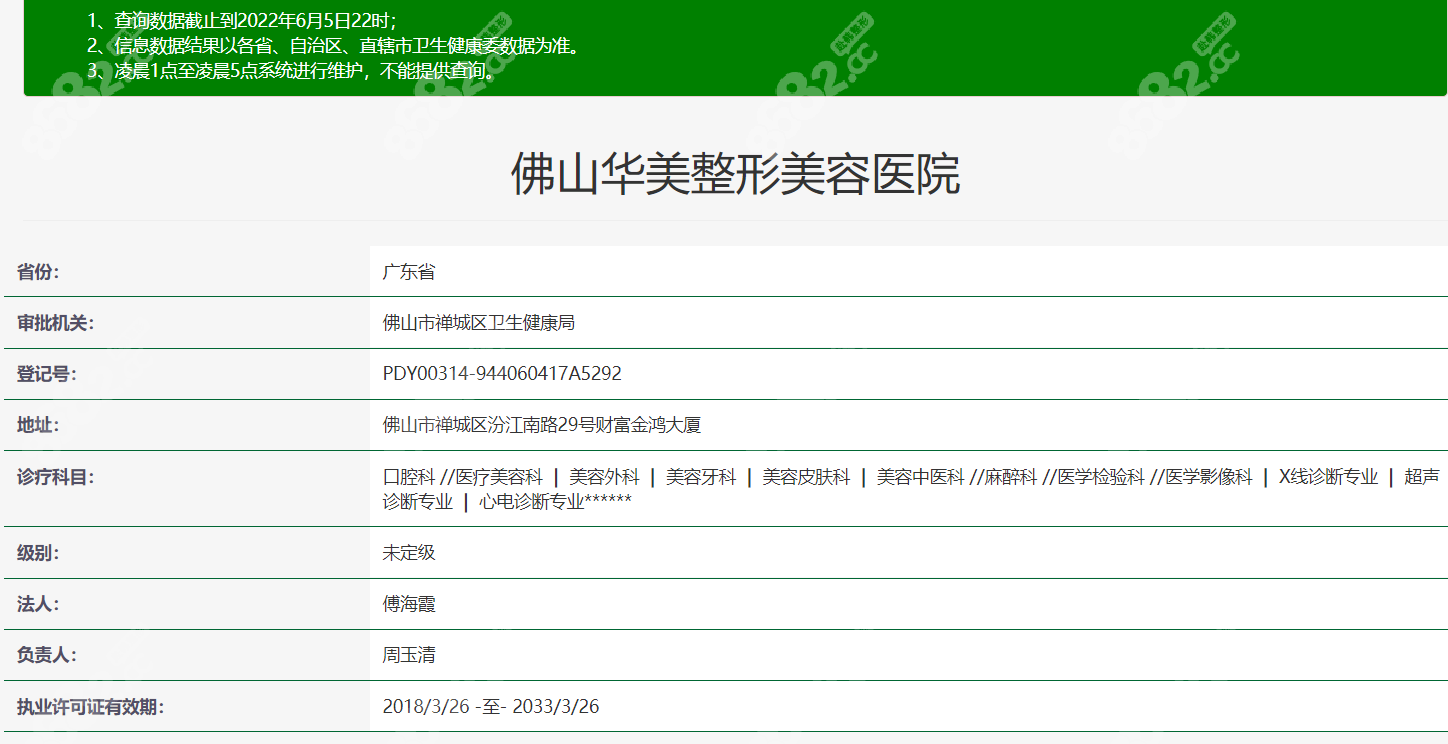Select the 法人 label
The height and width of the screenshot is (744, 1448).
pos(38,604)
